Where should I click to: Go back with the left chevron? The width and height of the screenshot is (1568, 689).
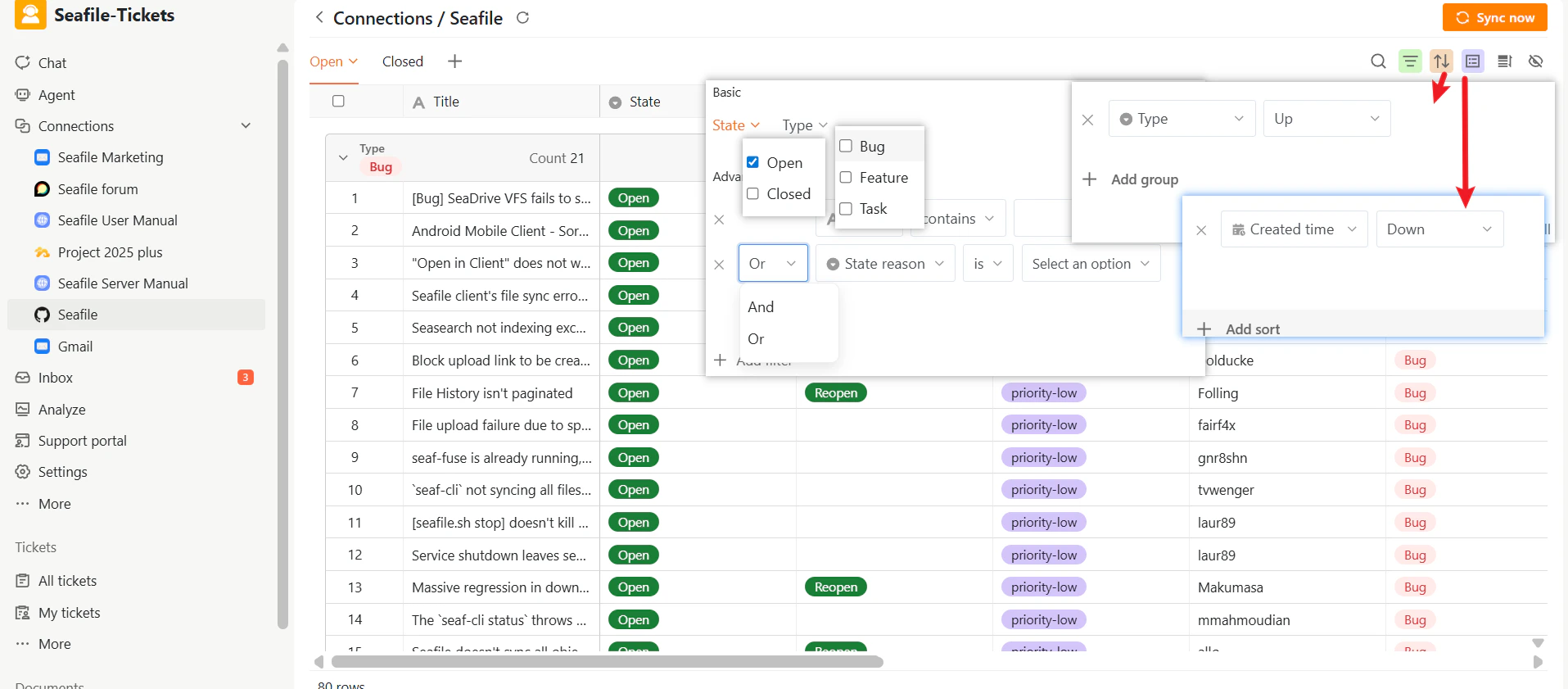319,17
